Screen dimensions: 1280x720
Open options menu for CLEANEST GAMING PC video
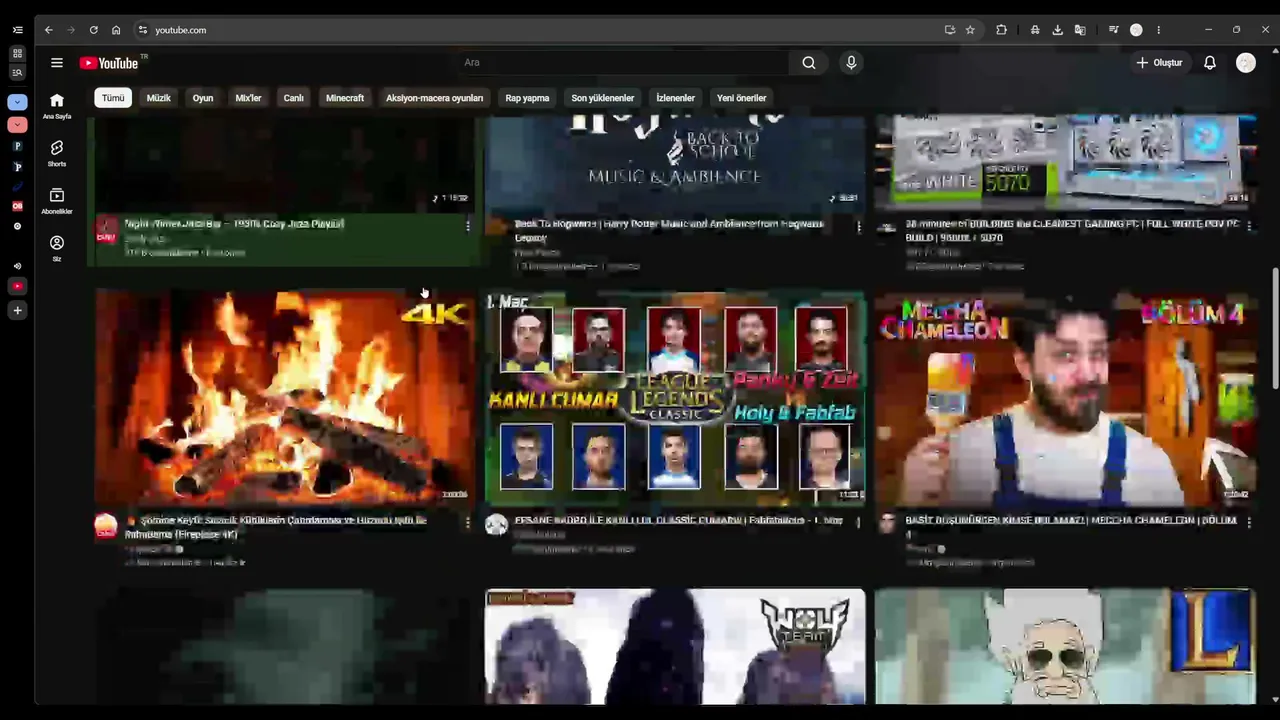click(1248, 226)
